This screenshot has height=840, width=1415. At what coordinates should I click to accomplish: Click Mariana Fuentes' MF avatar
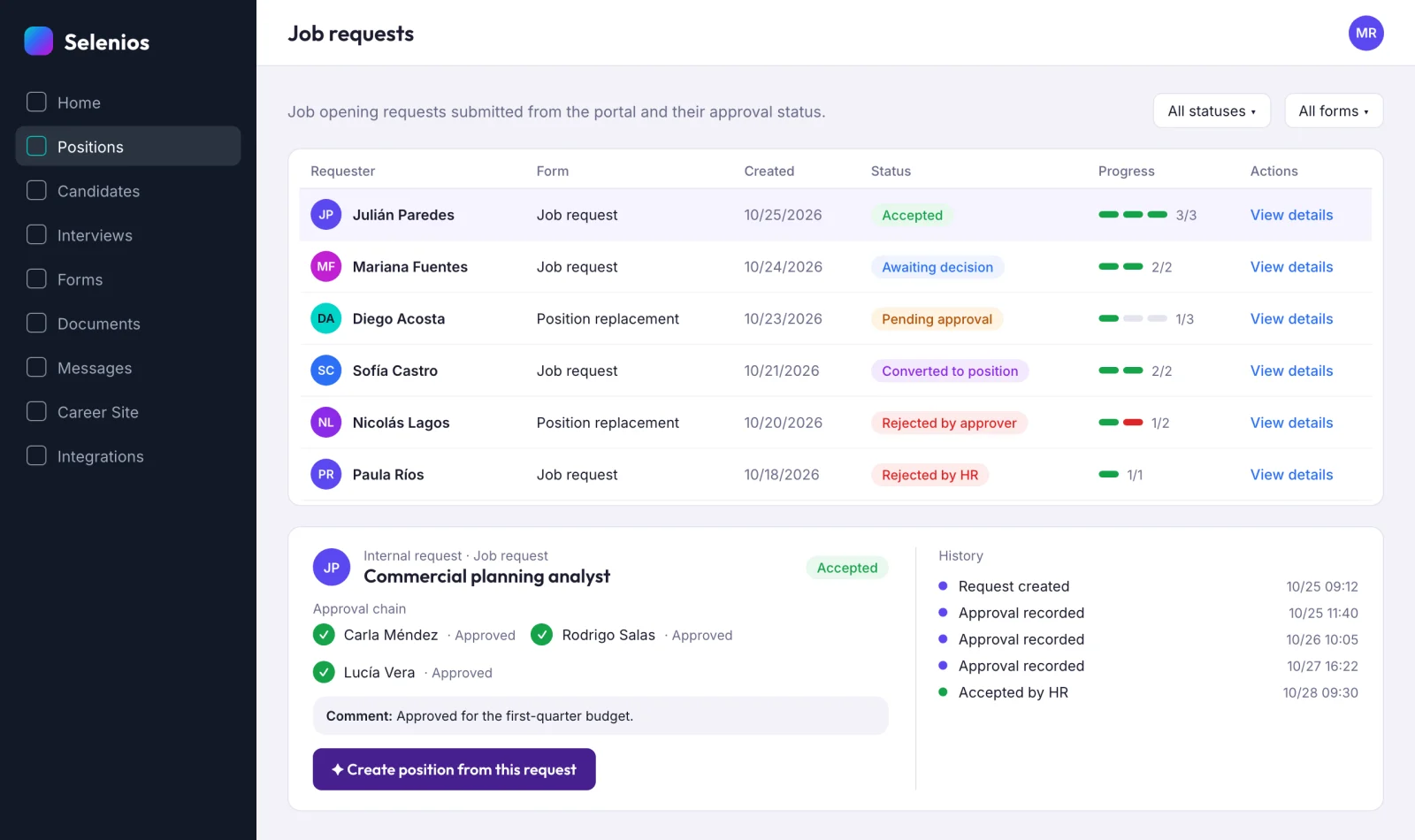click(325, 266)
